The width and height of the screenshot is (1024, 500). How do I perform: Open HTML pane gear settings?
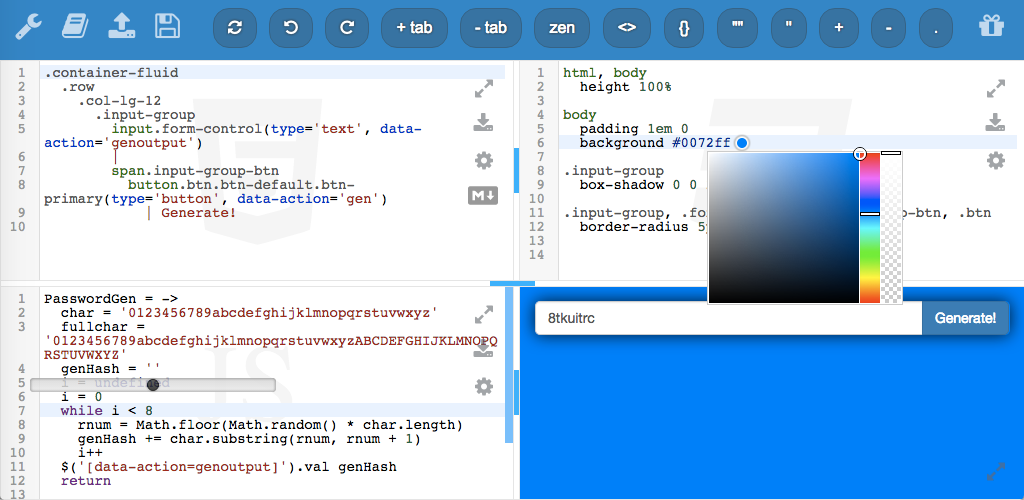[483, 160]
